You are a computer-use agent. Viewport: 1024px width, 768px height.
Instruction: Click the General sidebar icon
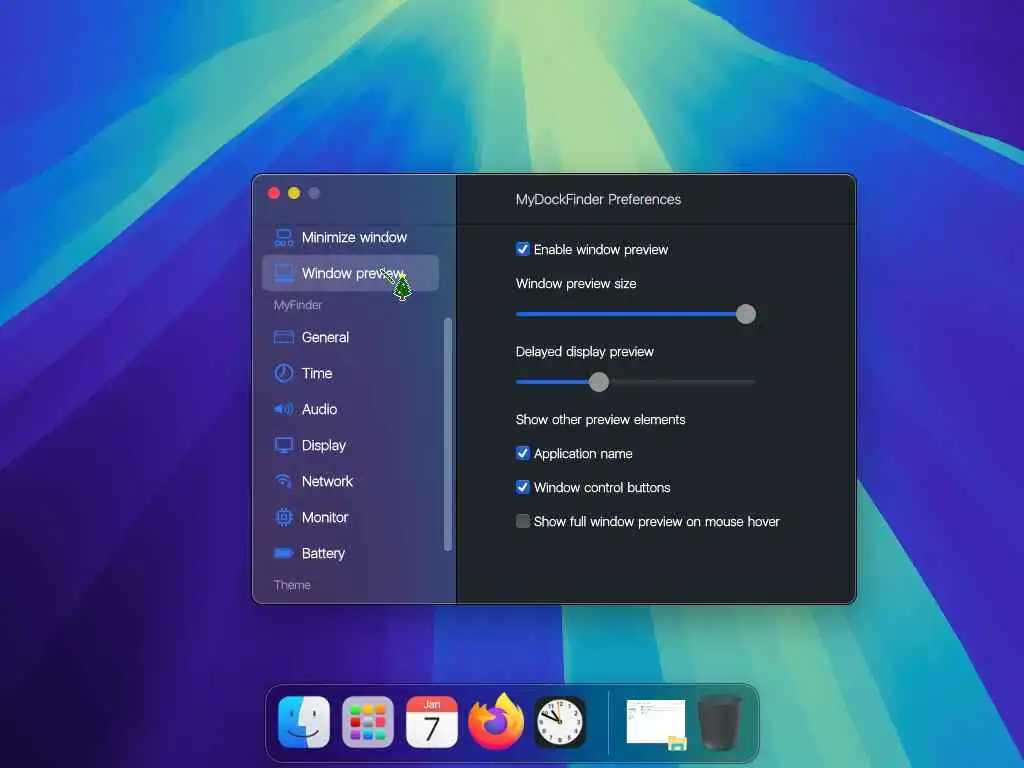[283, 337]
